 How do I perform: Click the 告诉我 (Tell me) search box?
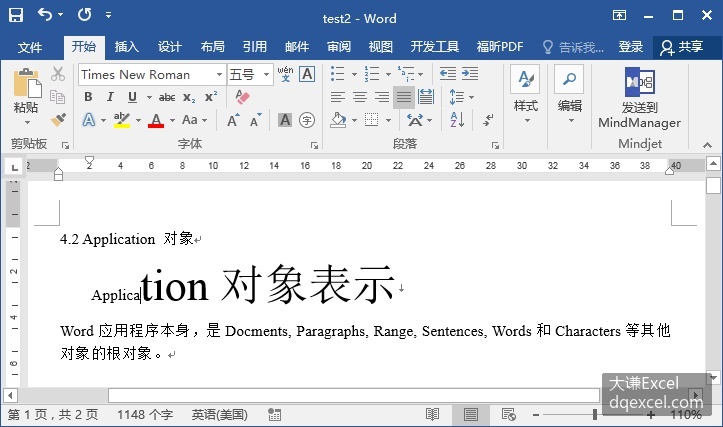[574, 47]
